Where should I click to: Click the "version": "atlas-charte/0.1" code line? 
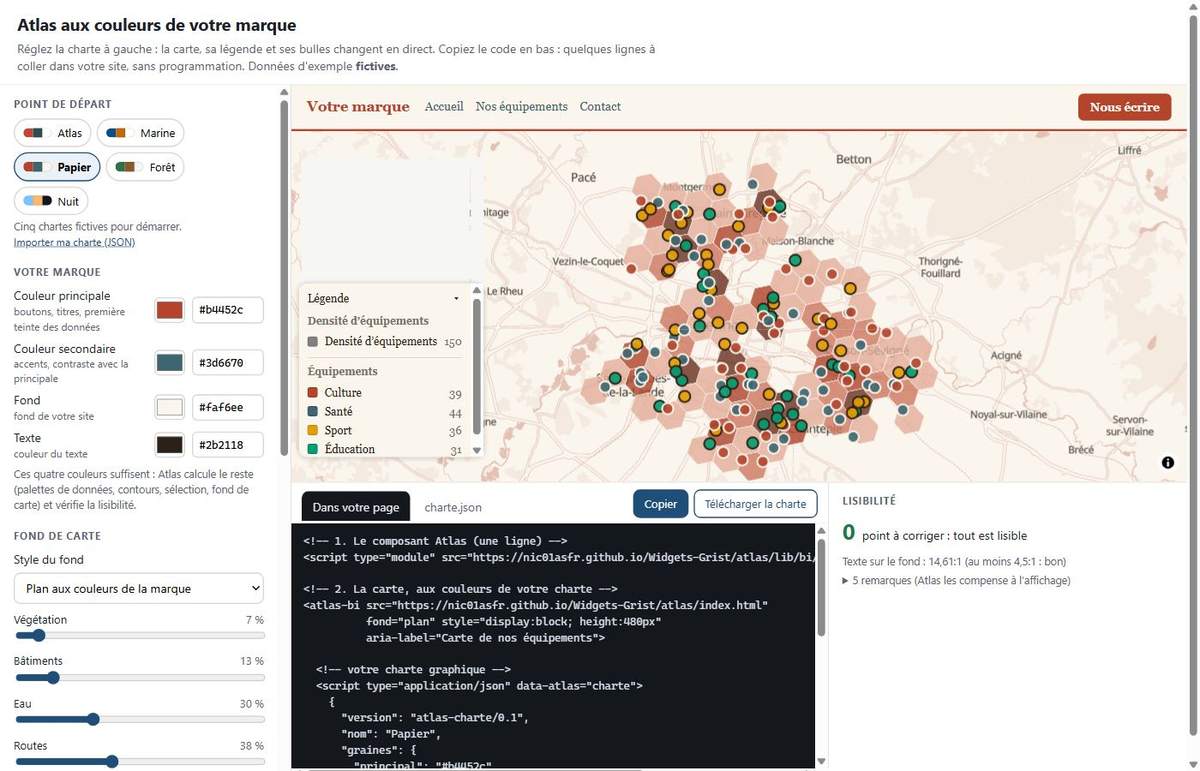coord(434,717)
